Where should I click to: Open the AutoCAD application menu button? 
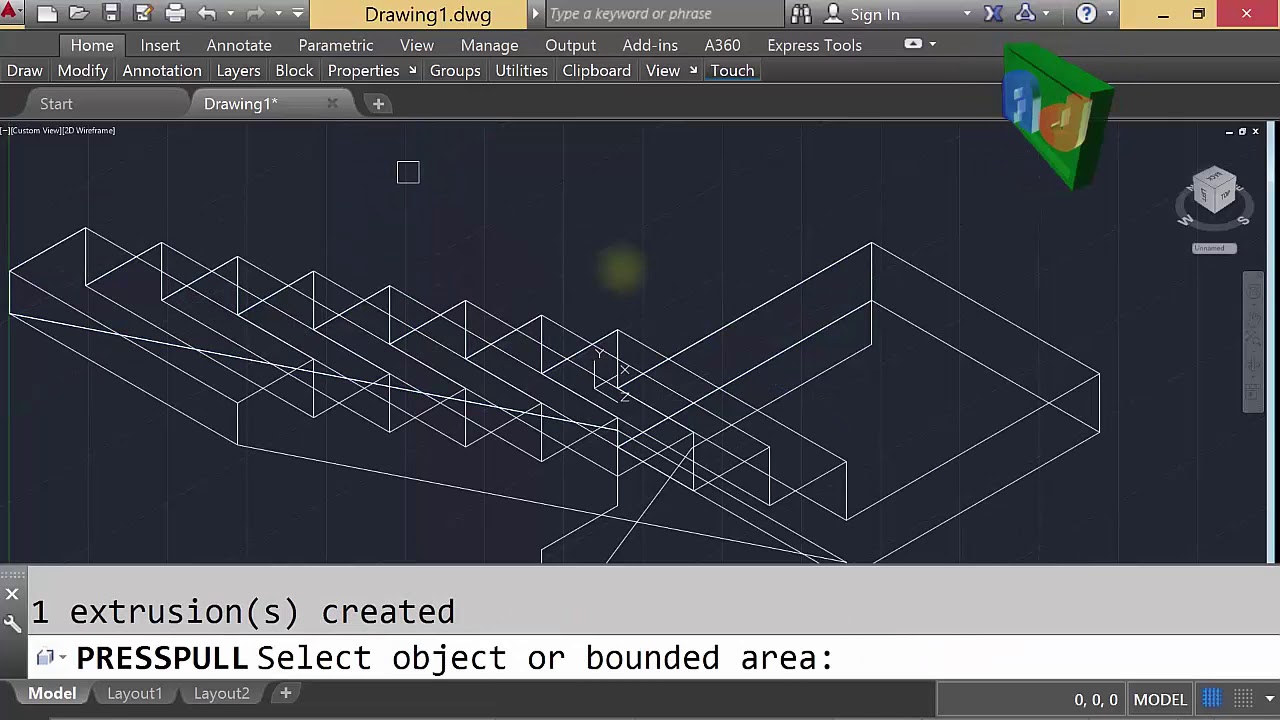tap(10, 13)
